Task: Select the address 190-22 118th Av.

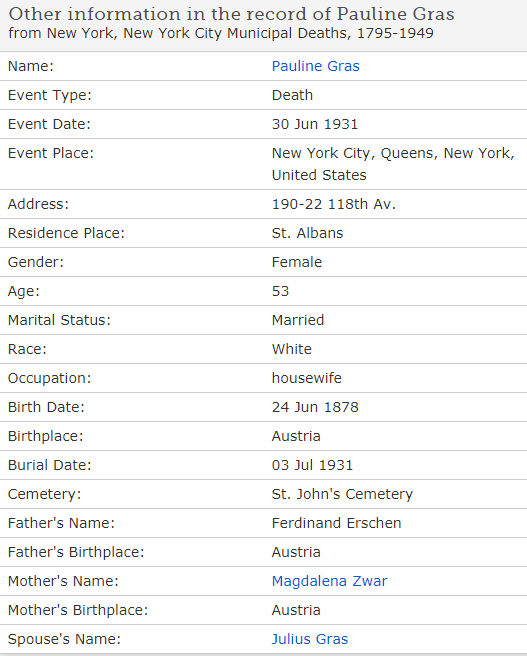Action: [334, 204]
